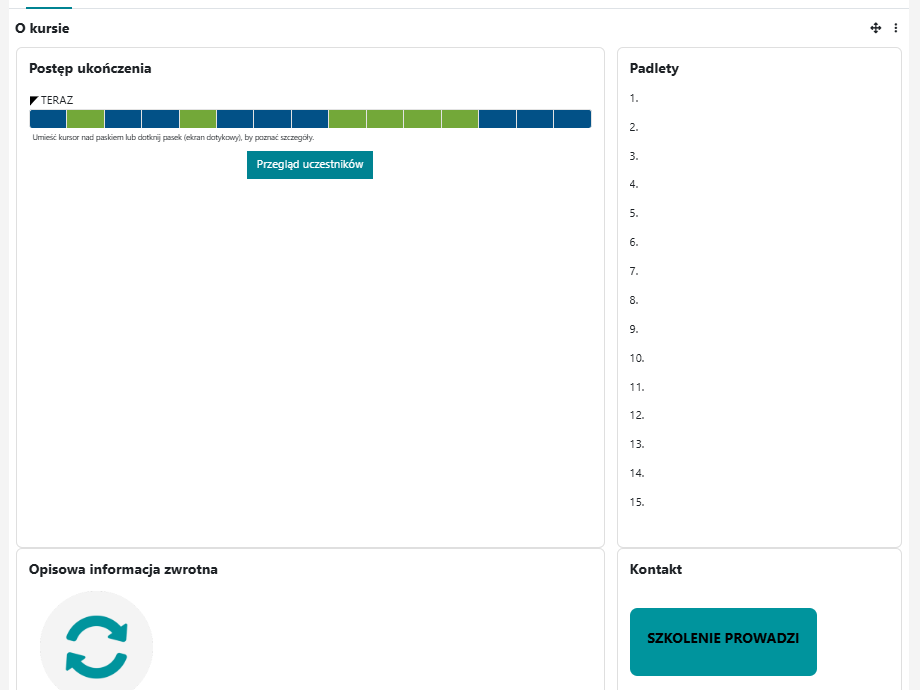Click the O kursie section heading
The height and width of the screenshot is (690, 920).
(x=42, y=29)
